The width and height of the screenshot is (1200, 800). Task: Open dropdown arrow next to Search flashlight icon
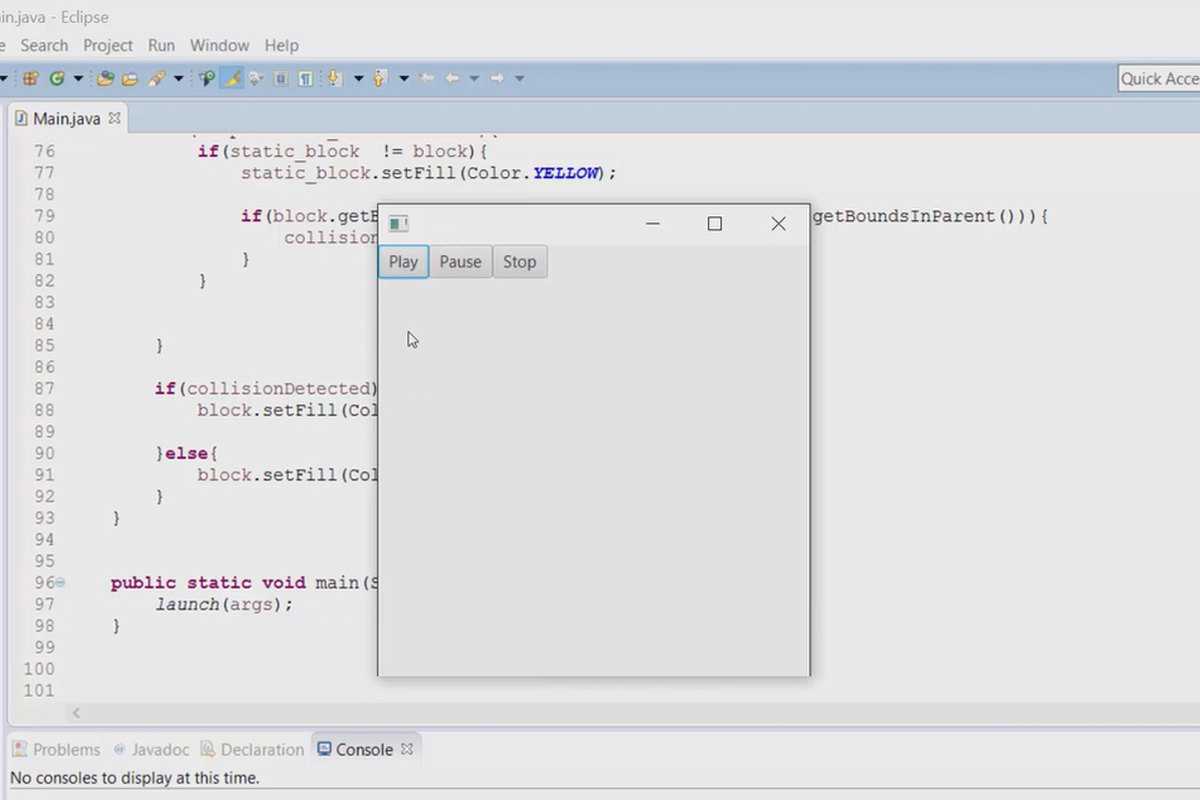(x=178, y=78)
